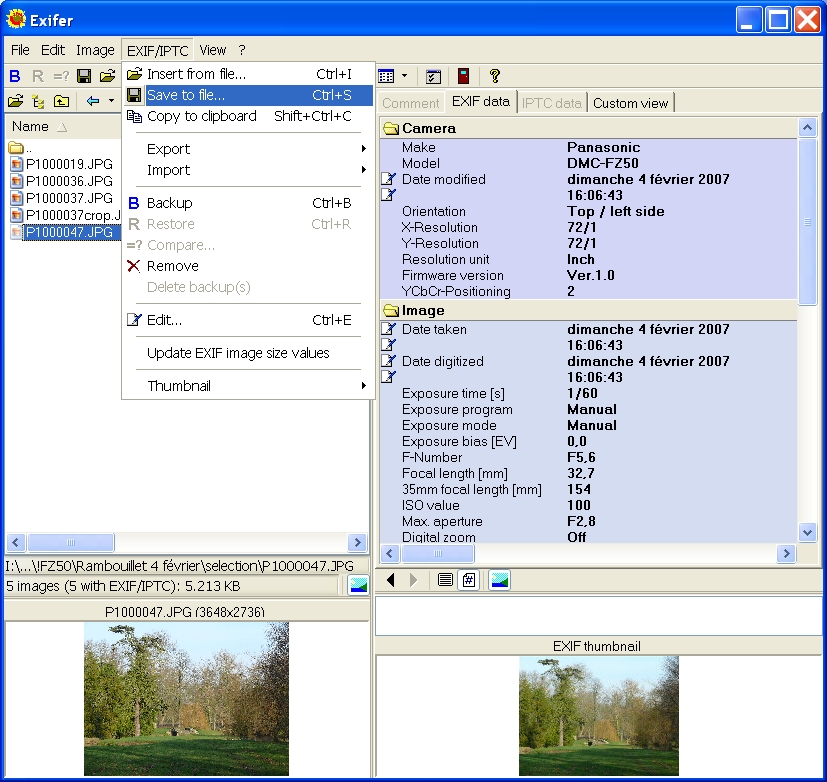Toggle thumbnail display icon below EXIF panel

(500, 580)
